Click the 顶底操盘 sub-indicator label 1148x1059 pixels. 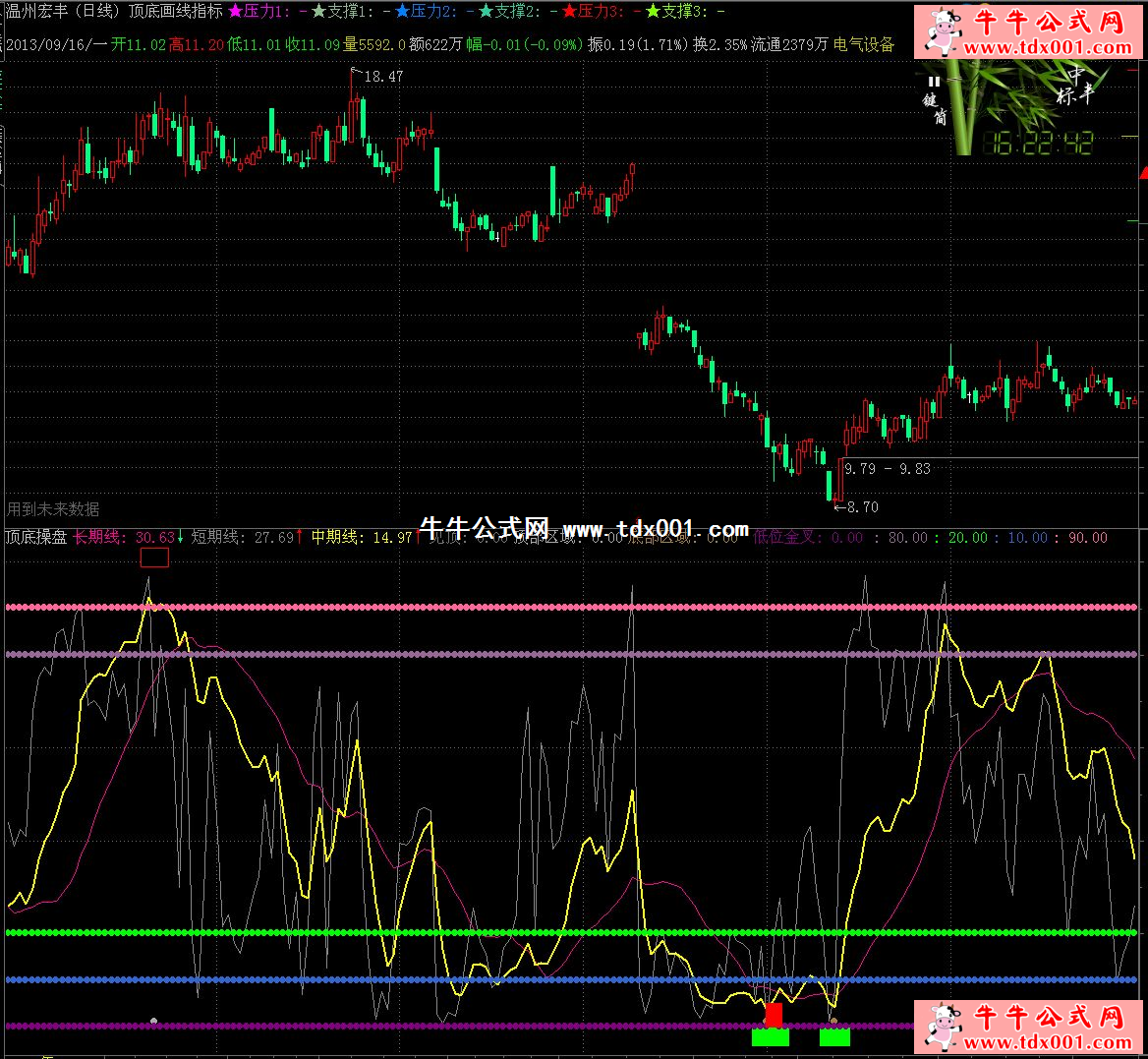coord(36,537)
